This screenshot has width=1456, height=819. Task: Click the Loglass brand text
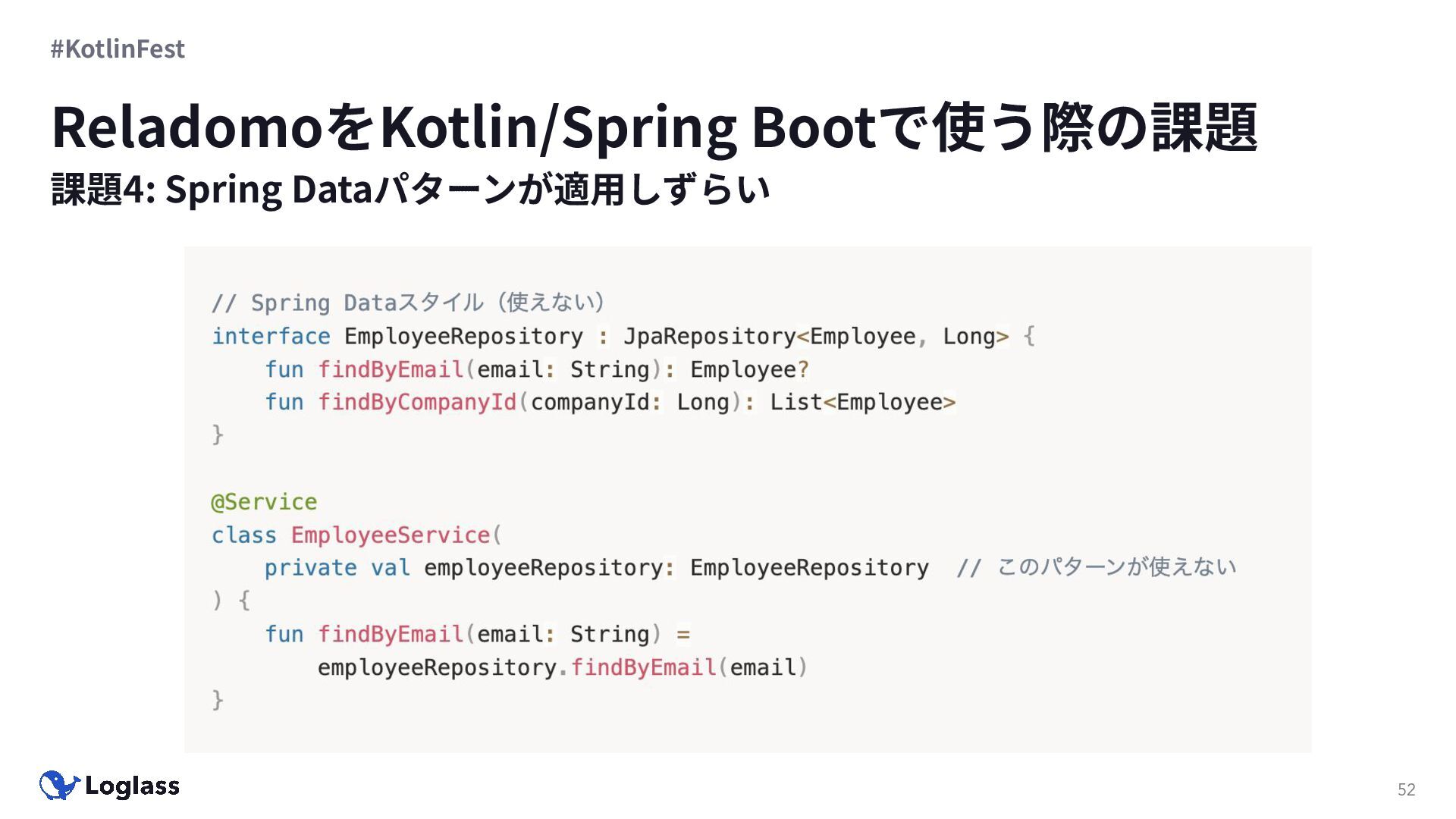coord(133,786)
